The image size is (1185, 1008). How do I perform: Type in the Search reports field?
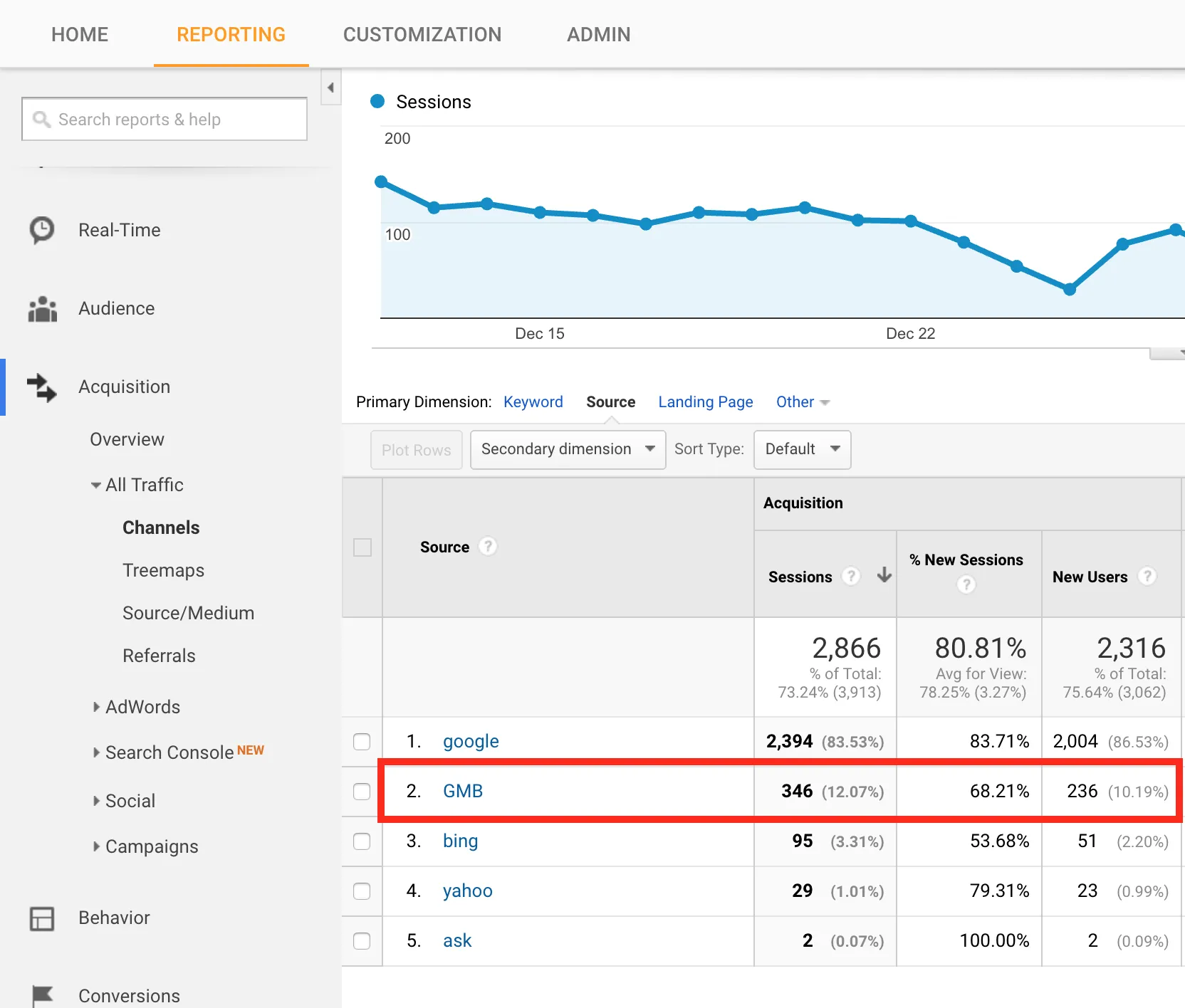pyautogui.click(x=171, y=119)
